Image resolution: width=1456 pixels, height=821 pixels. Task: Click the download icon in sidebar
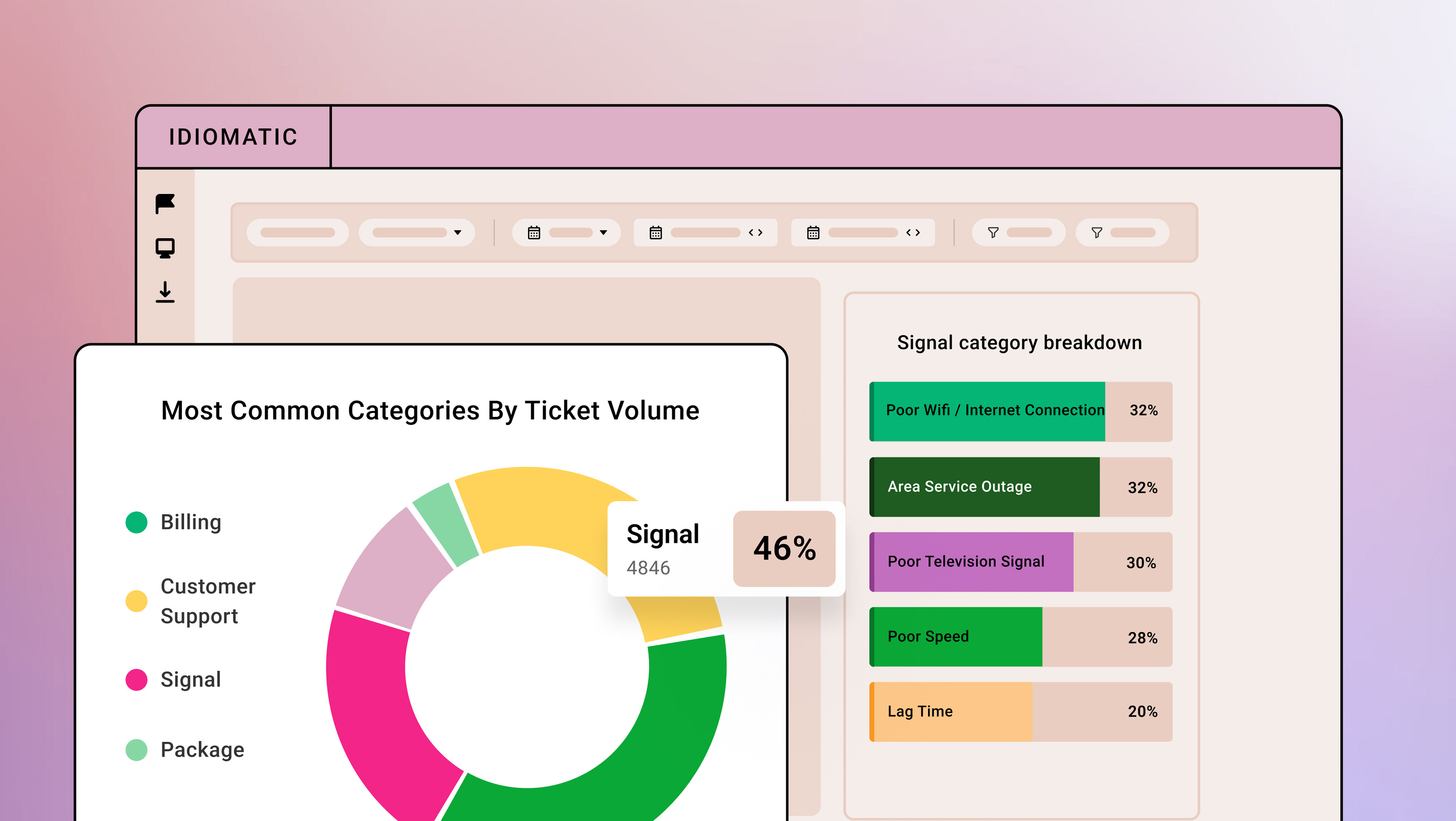(x=165, y=292)
